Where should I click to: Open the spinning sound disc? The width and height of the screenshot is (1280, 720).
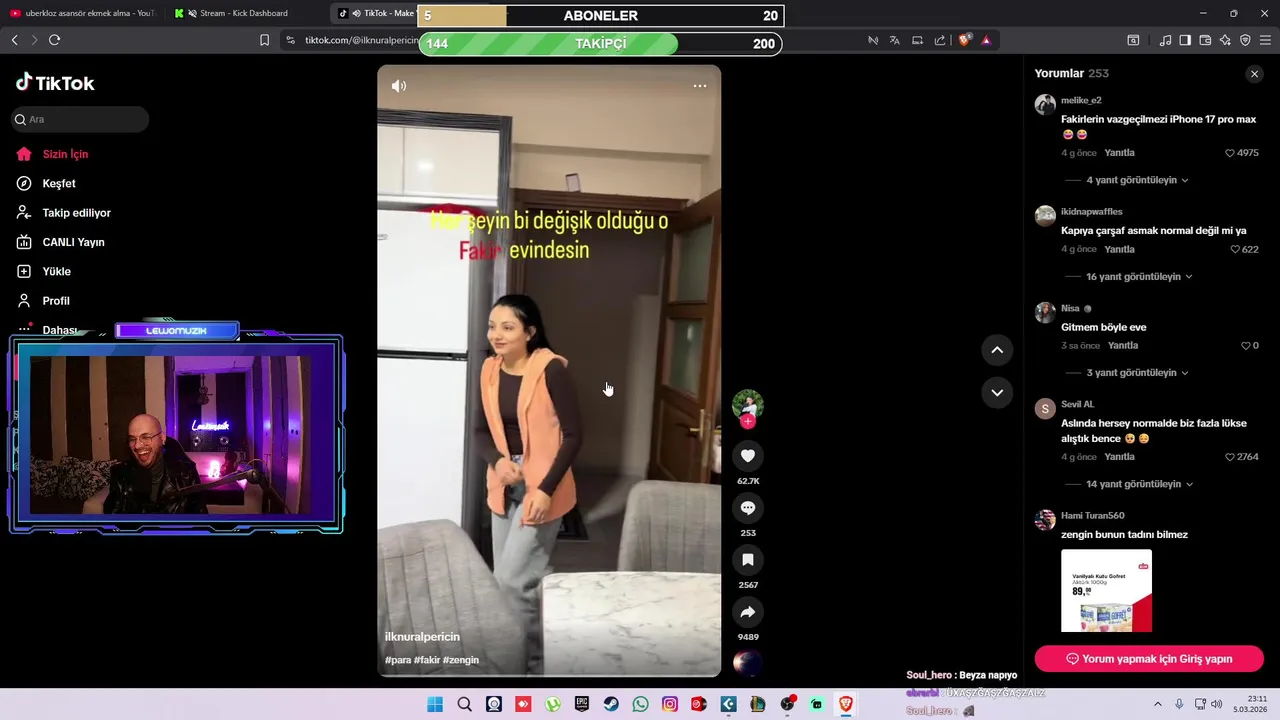pyautogui.click(x=748, y=663)
